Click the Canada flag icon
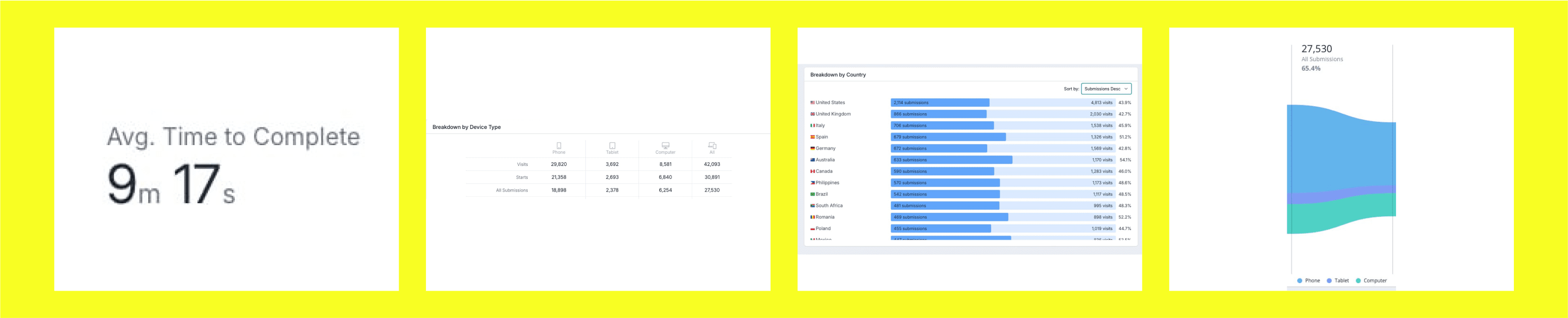Image resolution: width=1568 pixels, height=318 pixels. [812, 171]
